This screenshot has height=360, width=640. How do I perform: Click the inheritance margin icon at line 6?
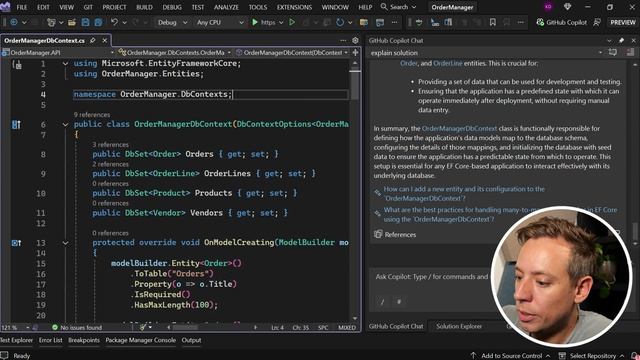click(x=16, y=124)
